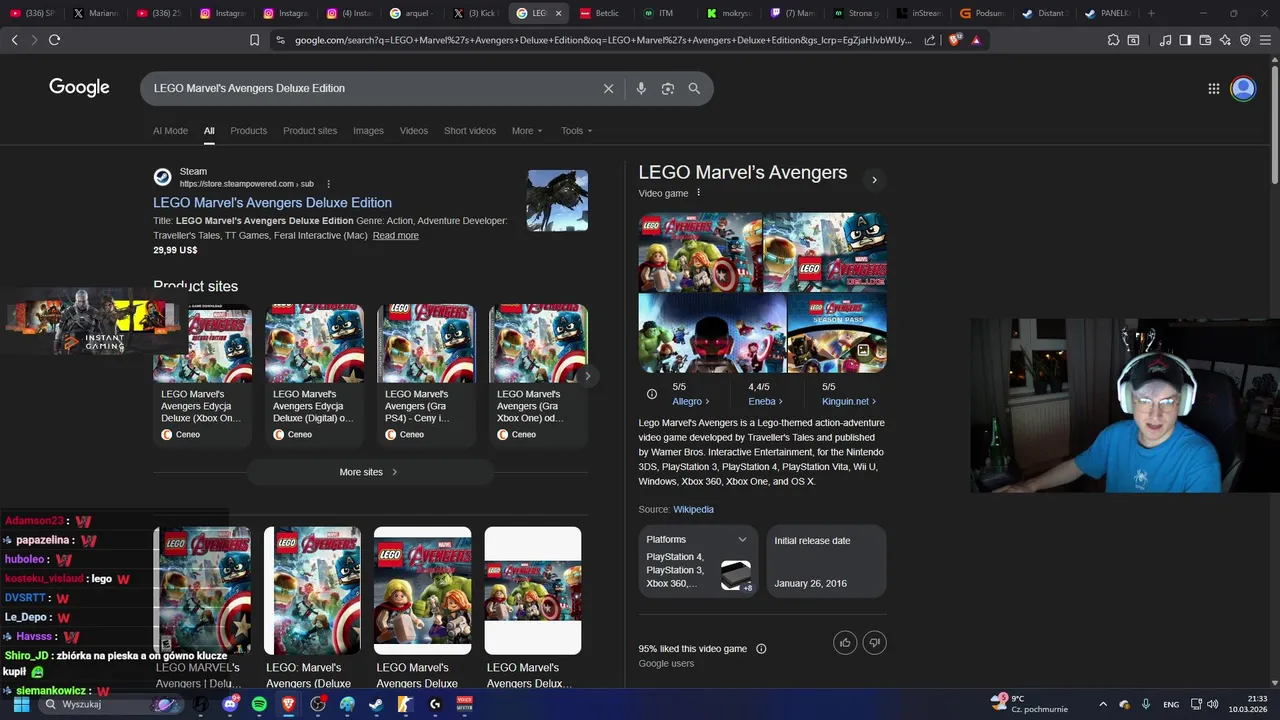Open knowledge panel three-dot menu
The height and width of the screenshot is (720, 1280).
click(698, 193)
